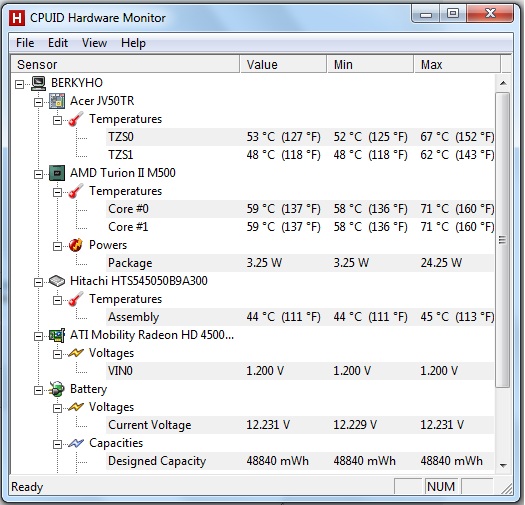Collapse Temperatures under Acer JV50TR

(x=57, y=120)
